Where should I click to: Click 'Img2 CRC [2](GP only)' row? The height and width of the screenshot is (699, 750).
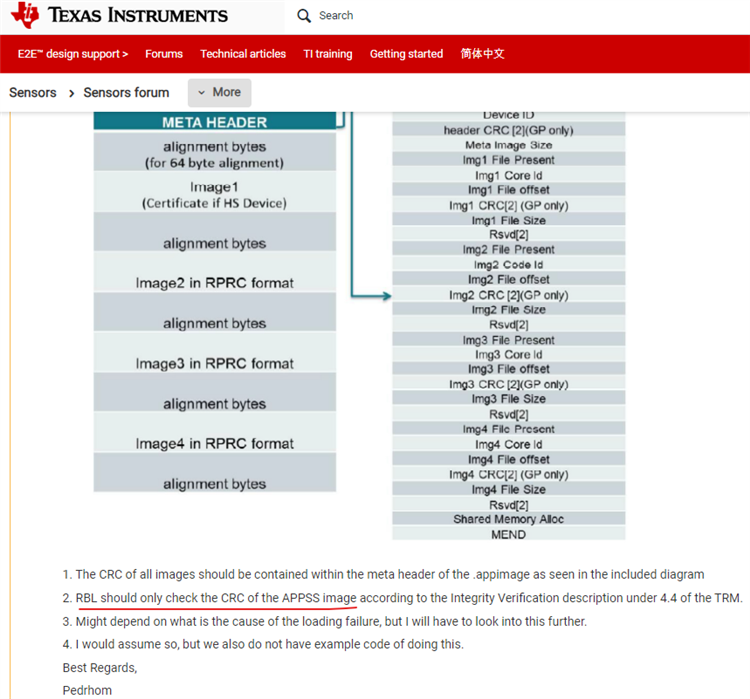pyautogui.click(x=508, y=295)
